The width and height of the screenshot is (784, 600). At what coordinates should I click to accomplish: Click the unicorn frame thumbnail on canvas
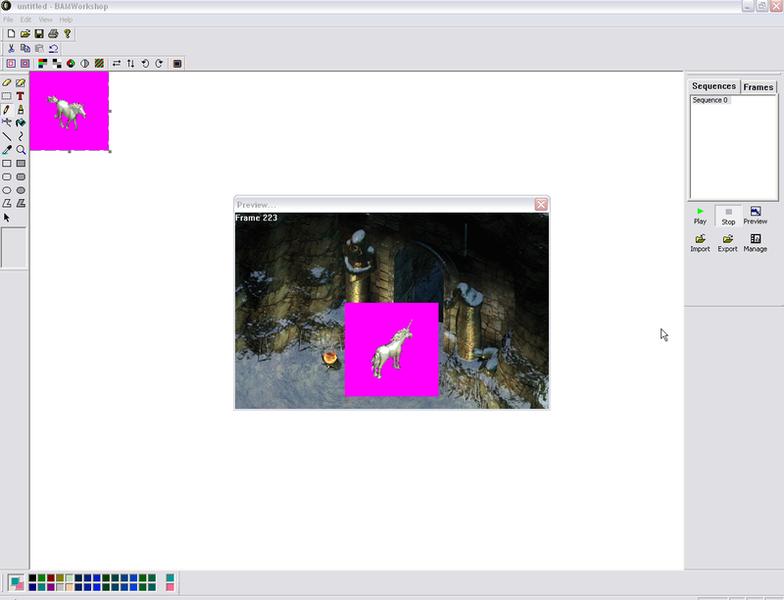(x=70, y=111)
